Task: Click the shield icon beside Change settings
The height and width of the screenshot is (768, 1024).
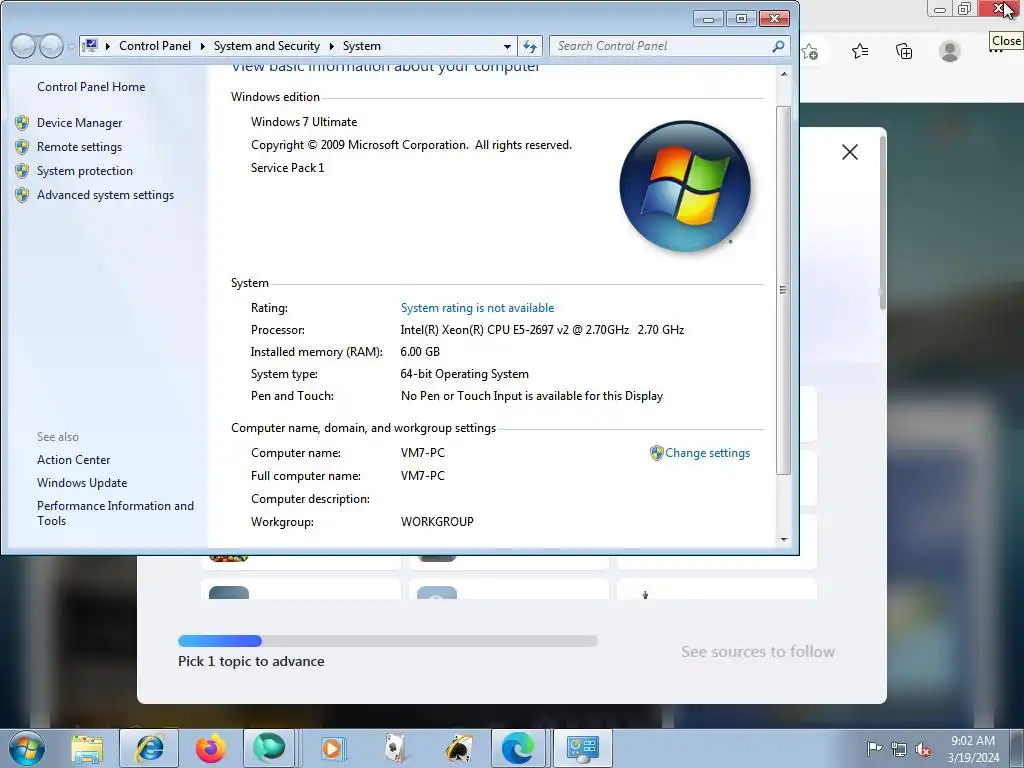Action: pos(656,453)
